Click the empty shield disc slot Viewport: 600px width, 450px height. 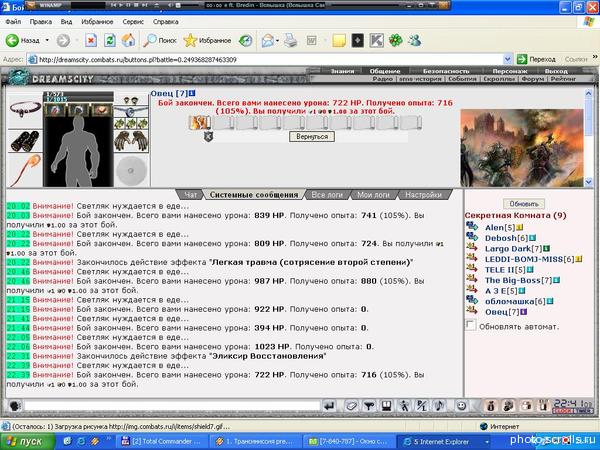pos(131,171)
